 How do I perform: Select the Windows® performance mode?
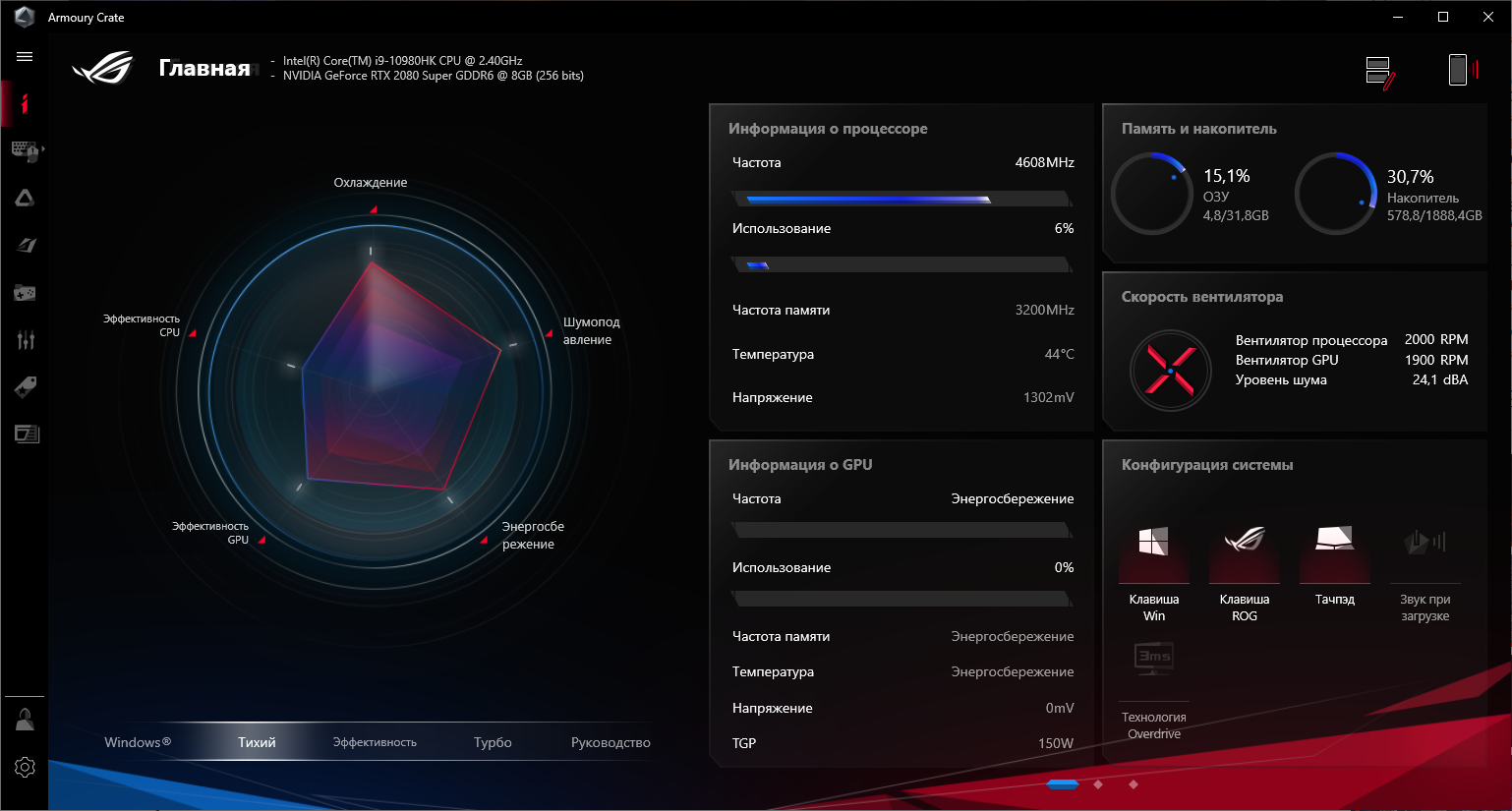(x=138, y=742)
